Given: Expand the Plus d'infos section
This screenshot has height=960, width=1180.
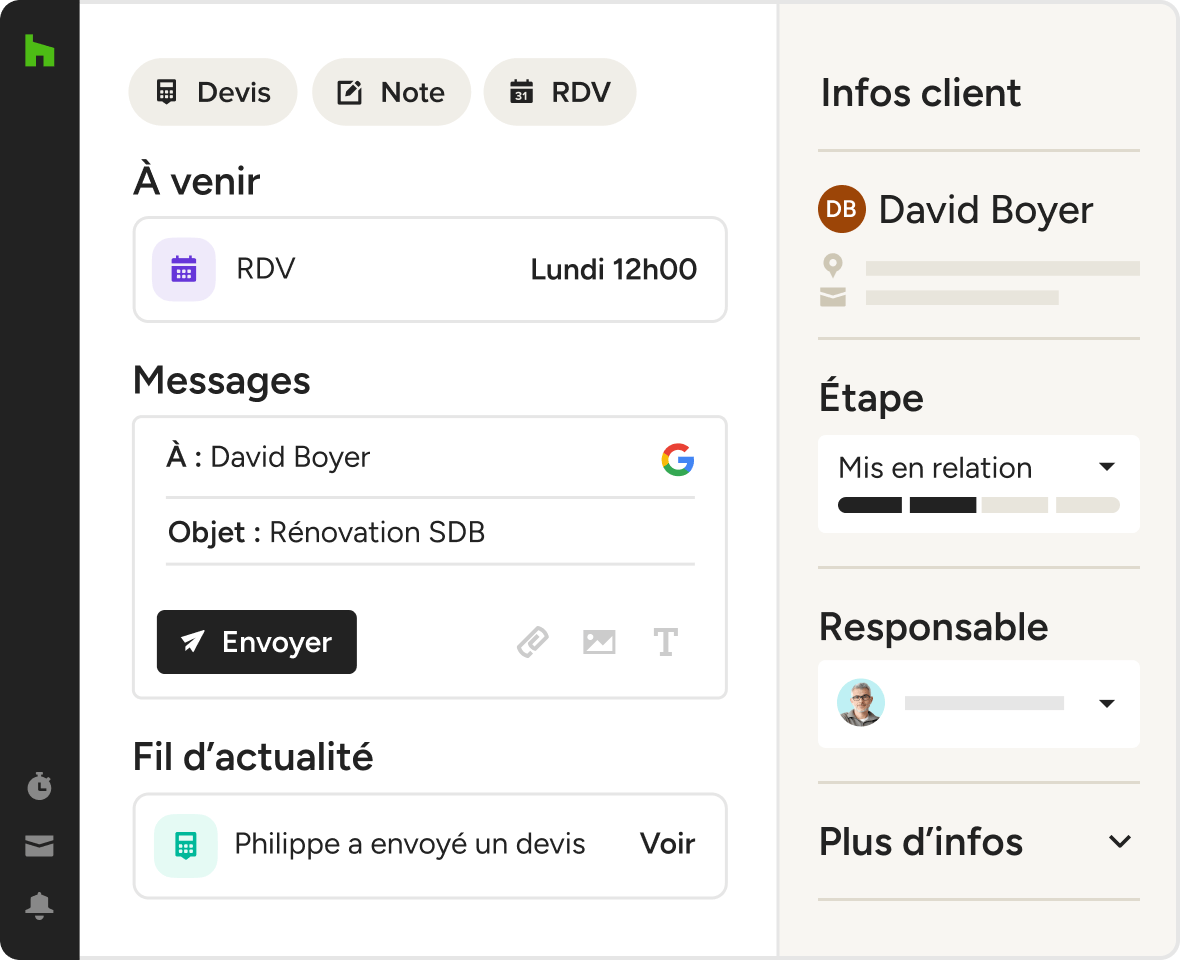Looking at the screenshot, I should [978, 841].
